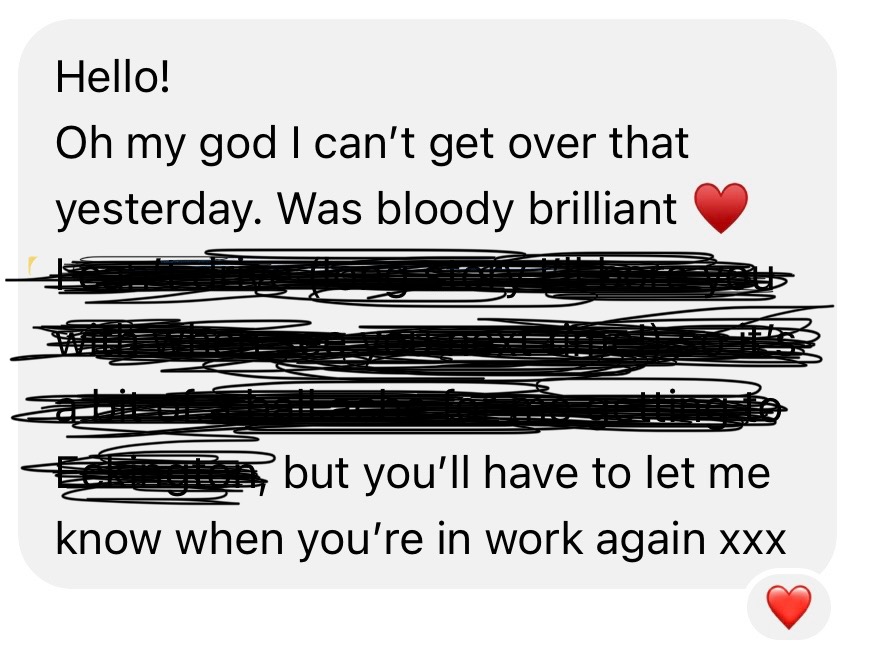Tap the heart reaction badge under the message
Screen dimensions: 881x660
(x=789, y=607)
